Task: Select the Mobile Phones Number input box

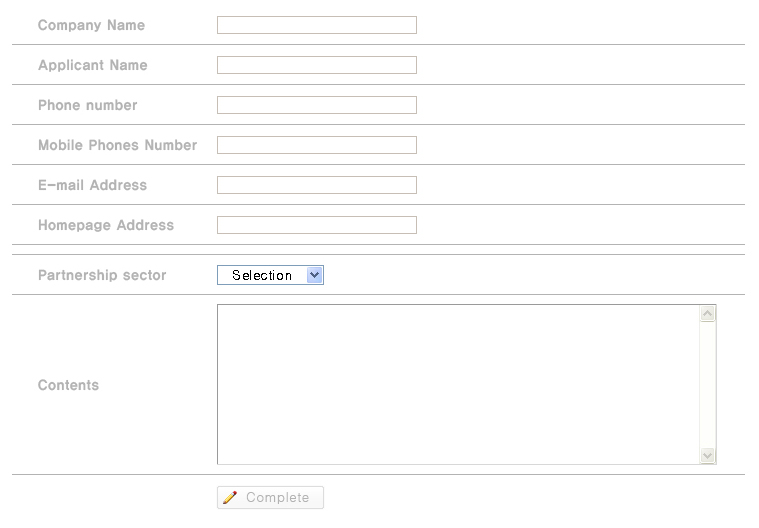Action: pyautogui.click(x=317, y=145)
